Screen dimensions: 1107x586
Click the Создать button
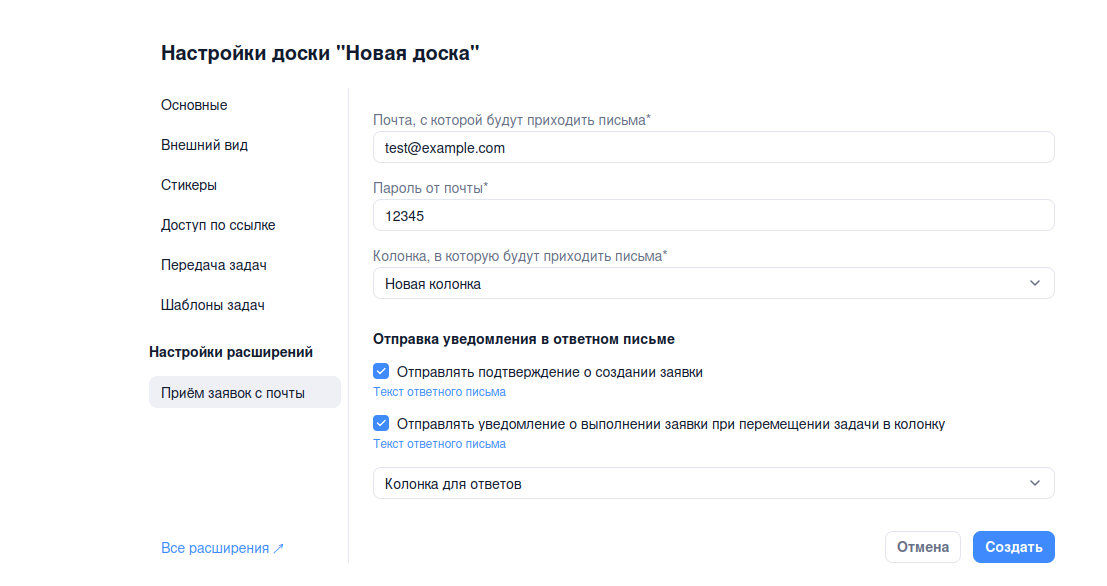coord(1013,547)
